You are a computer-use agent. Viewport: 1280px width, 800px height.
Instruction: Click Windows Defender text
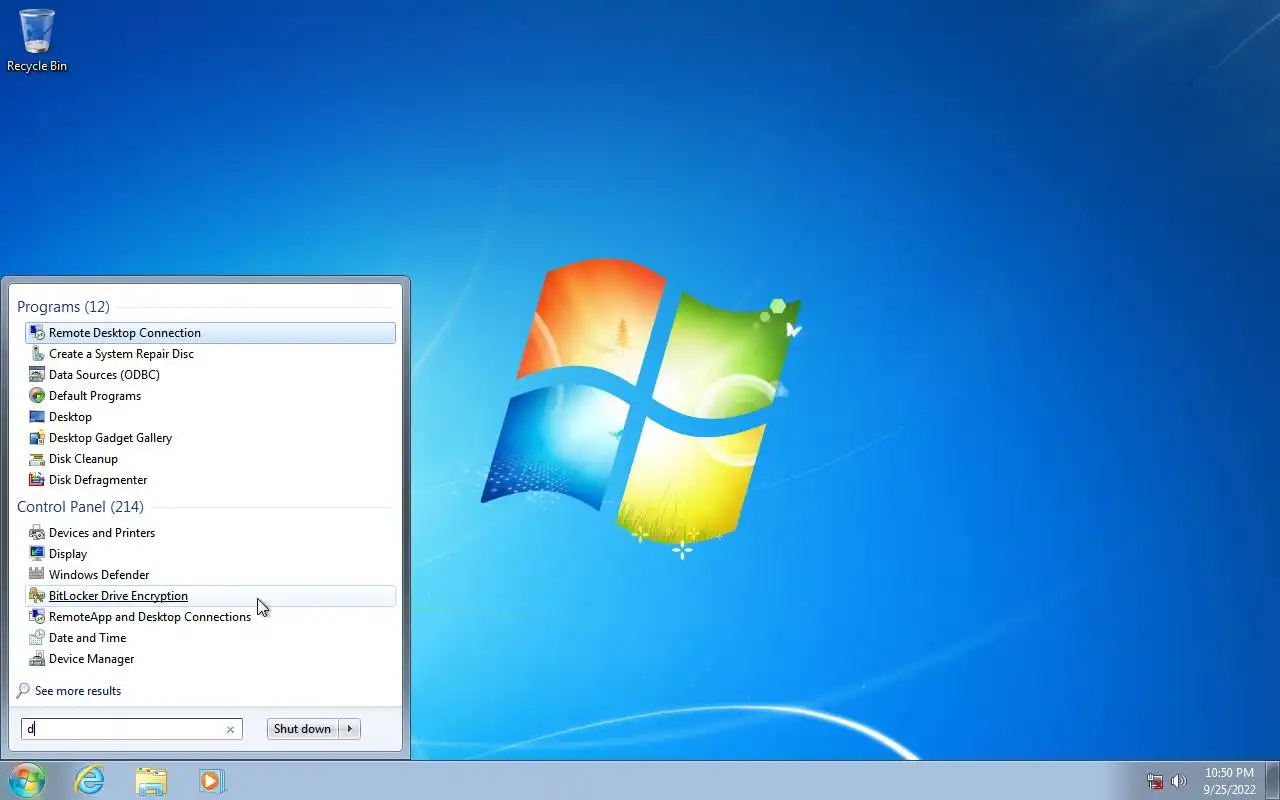[99, 575]
